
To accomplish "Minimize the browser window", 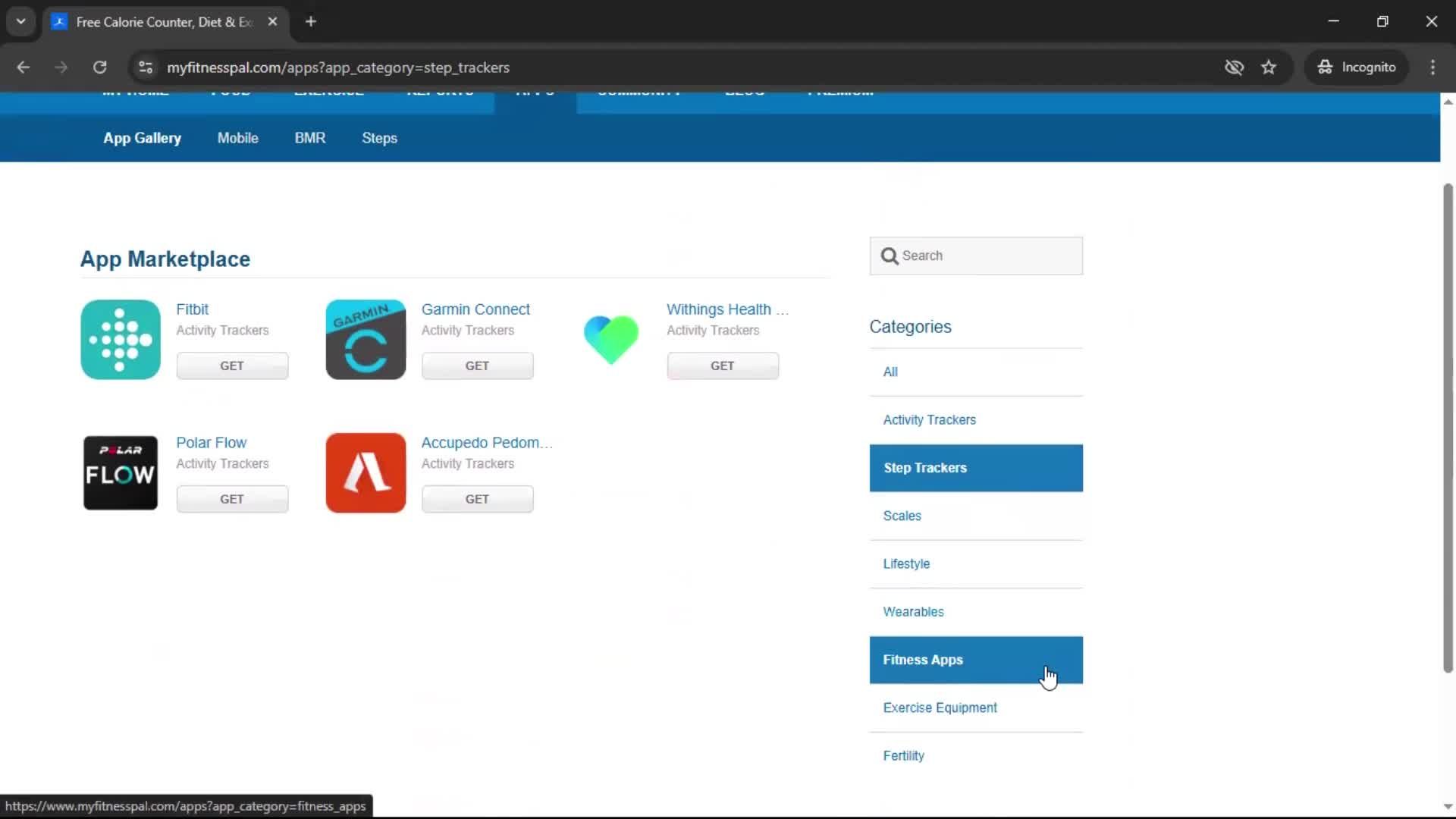I will pos(1334,21).
